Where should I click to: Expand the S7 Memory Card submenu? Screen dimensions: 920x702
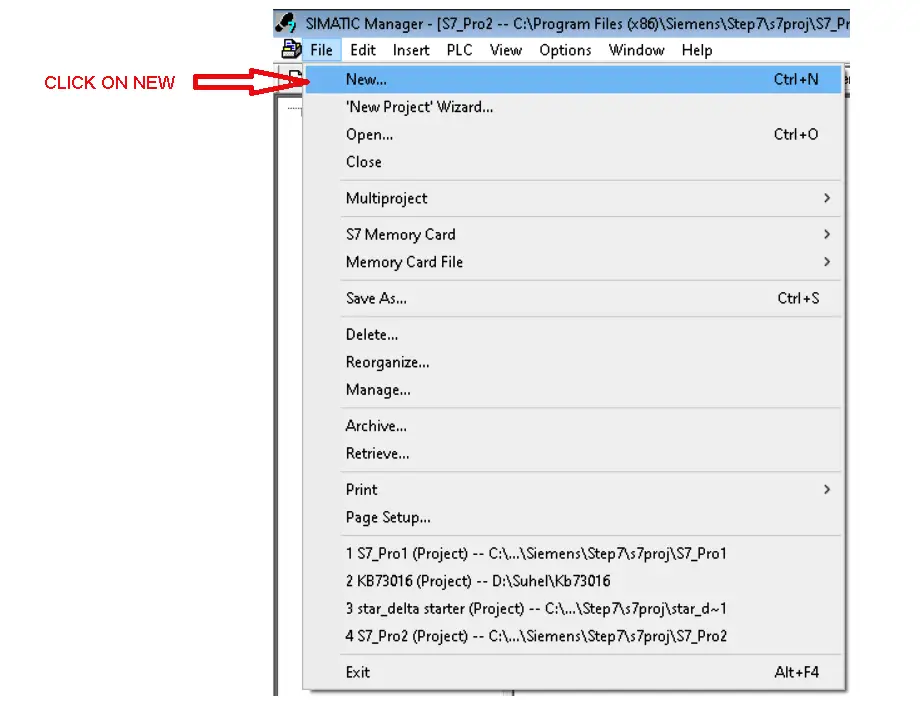click(573, 235)
